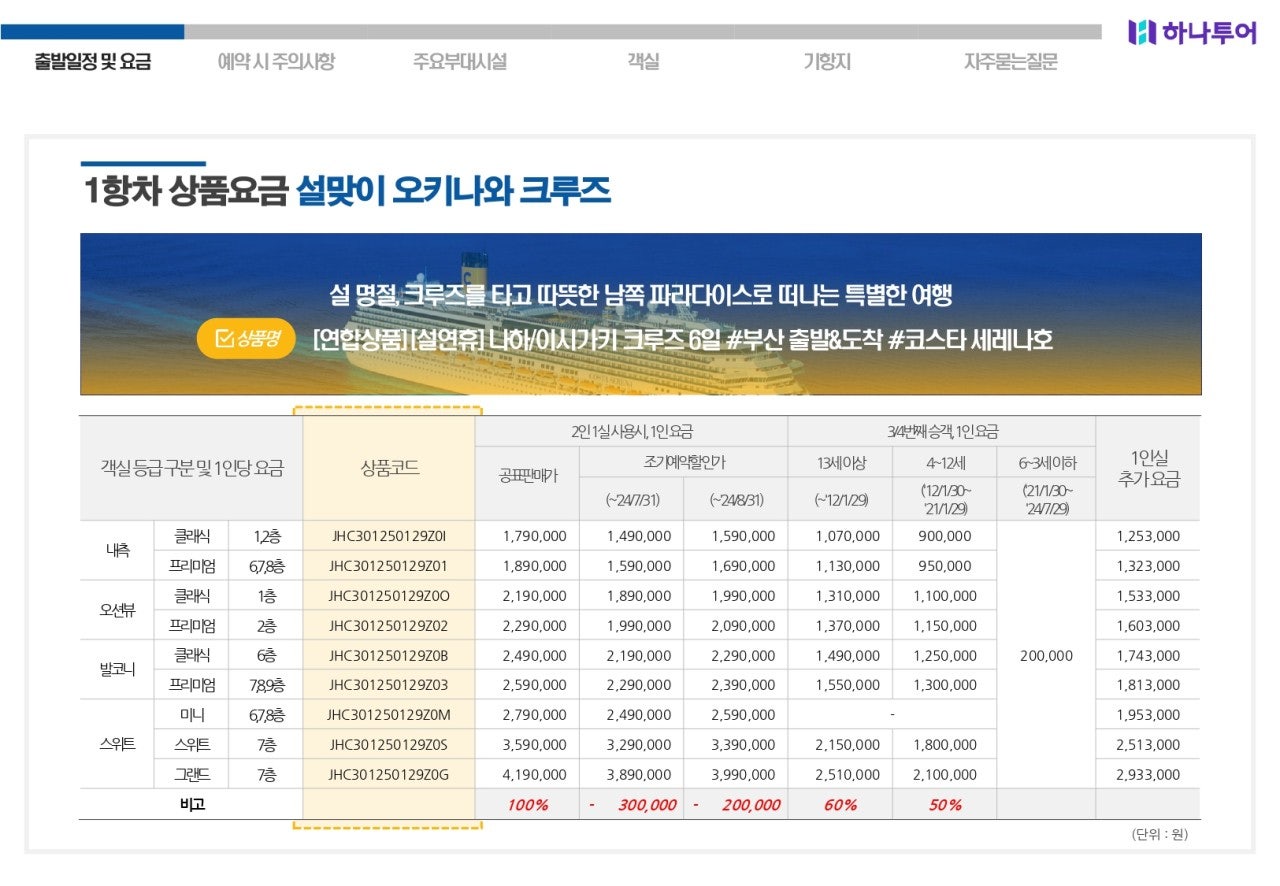1280x886 pixels.
Task: Click the 13세이상 column header
Action: (841, 462)
